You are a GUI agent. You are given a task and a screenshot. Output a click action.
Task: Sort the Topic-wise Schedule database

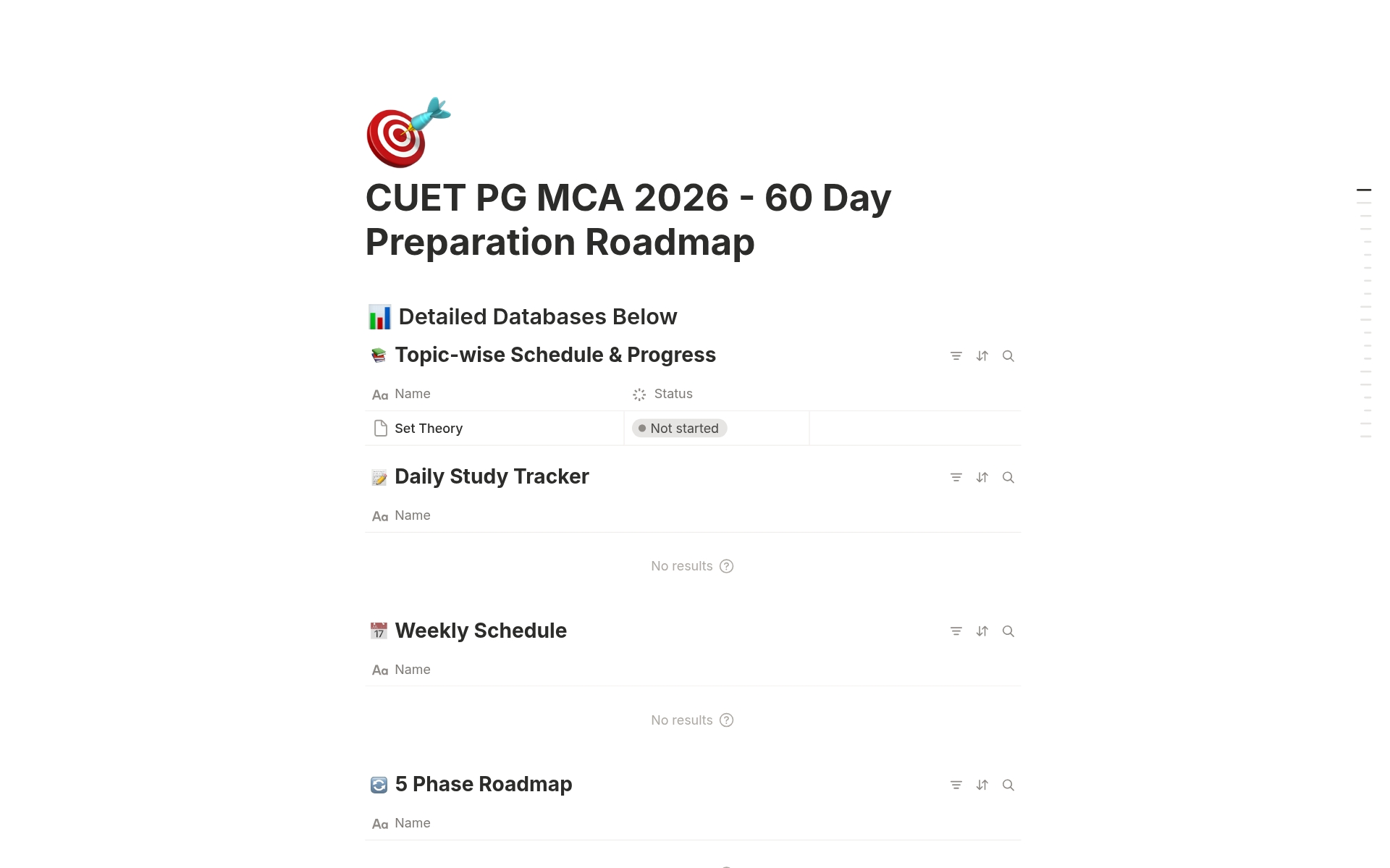click(x=982, y=356)
